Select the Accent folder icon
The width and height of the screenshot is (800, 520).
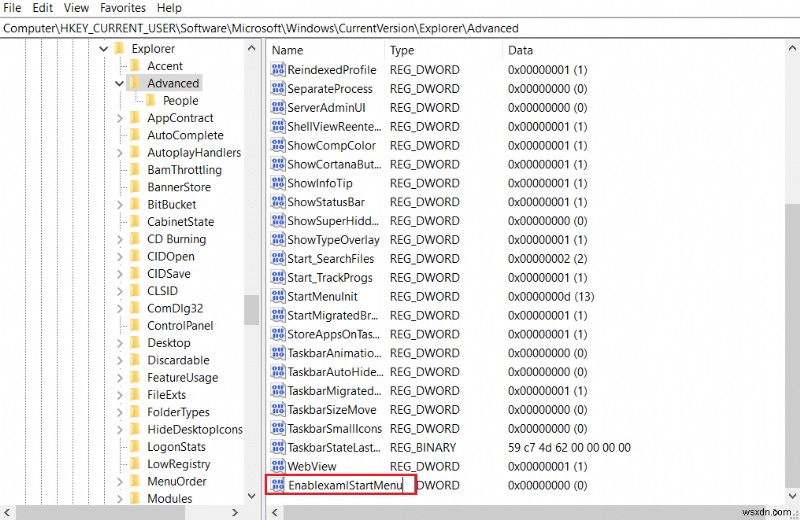[135, 66]
